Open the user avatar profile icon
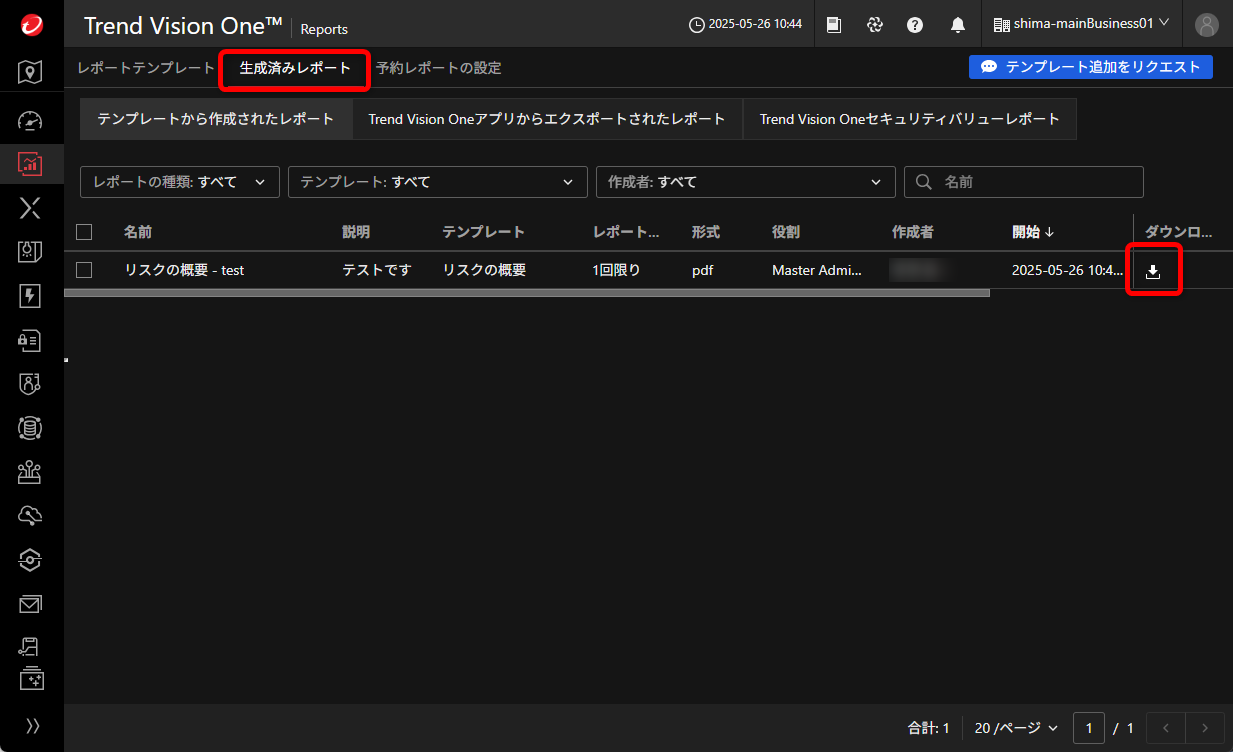 pos(1208,24)
